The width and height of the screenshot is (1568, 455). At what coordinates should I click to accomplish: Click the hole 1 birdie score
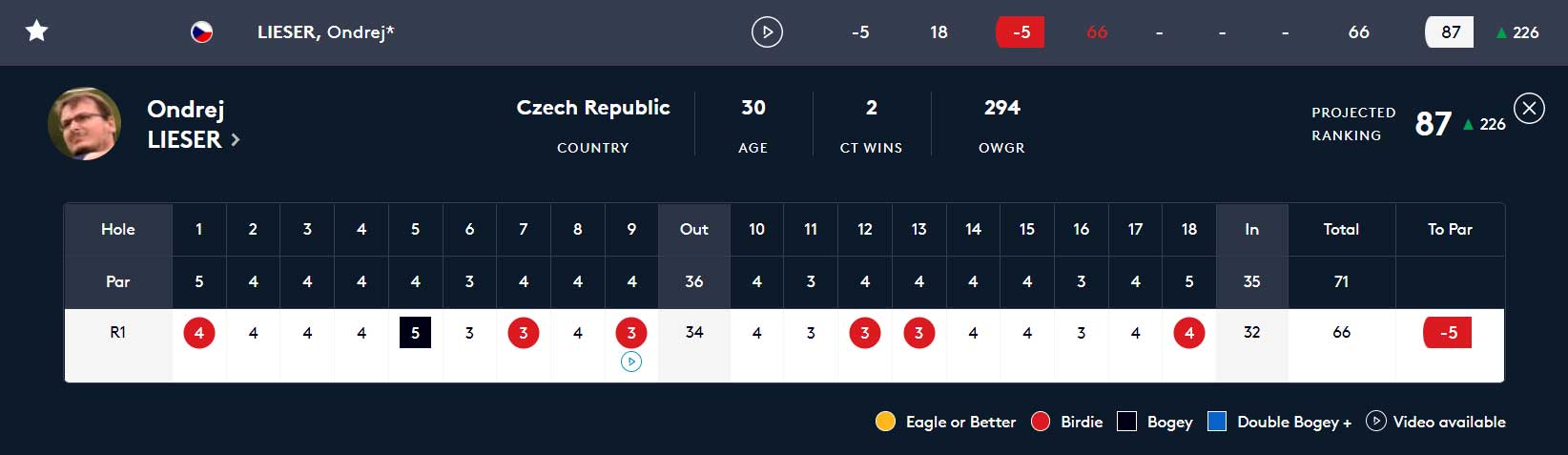(199, 333)
